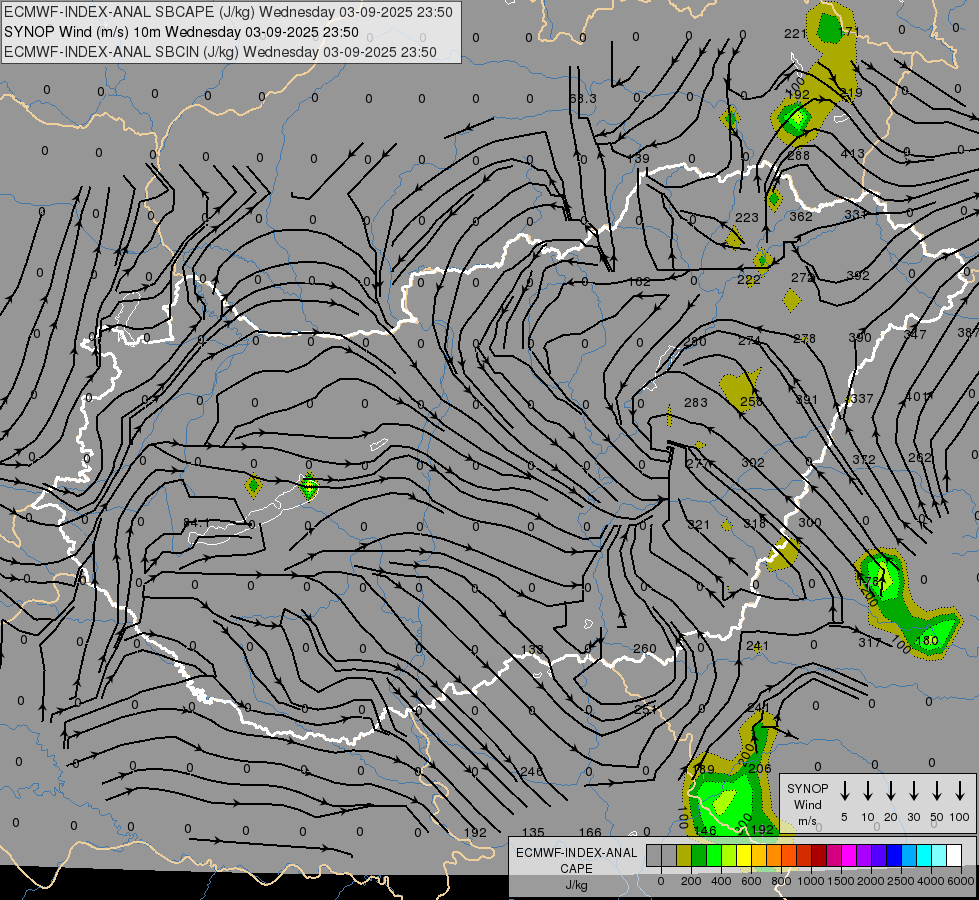Click the map value '283'

(696, 402)
